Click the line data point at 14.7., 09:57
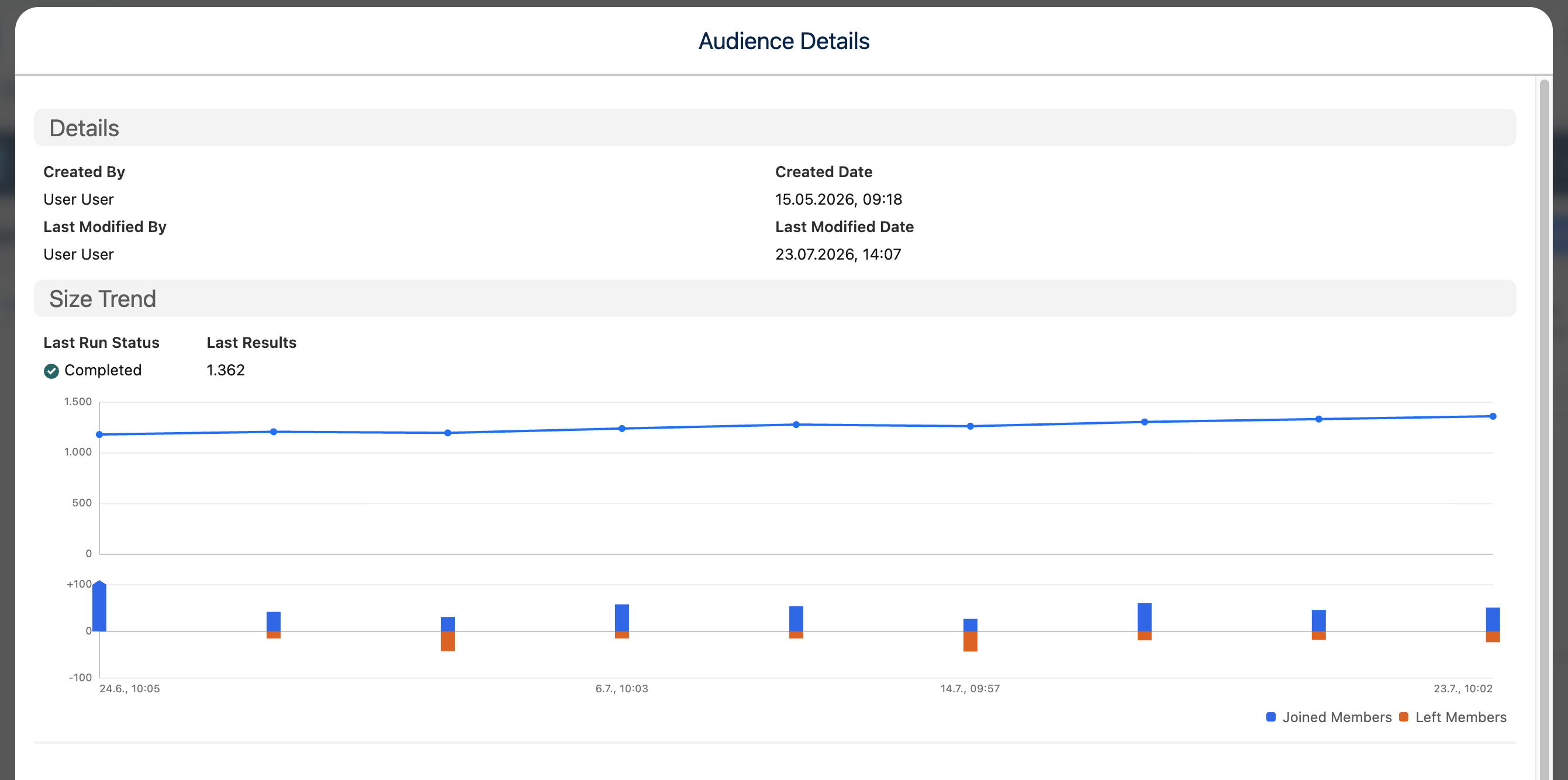 (970, 426)
